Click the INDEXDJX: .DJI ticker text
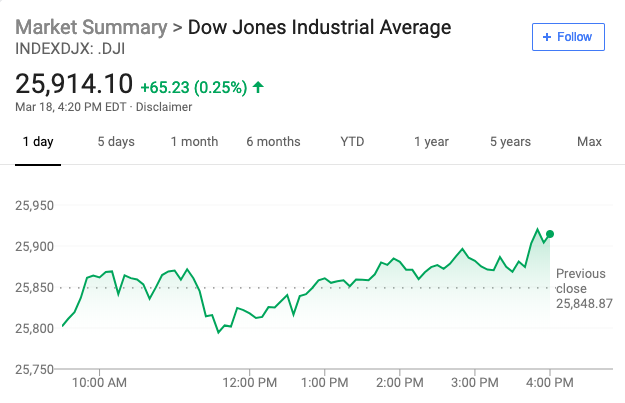 coord(65,47)
